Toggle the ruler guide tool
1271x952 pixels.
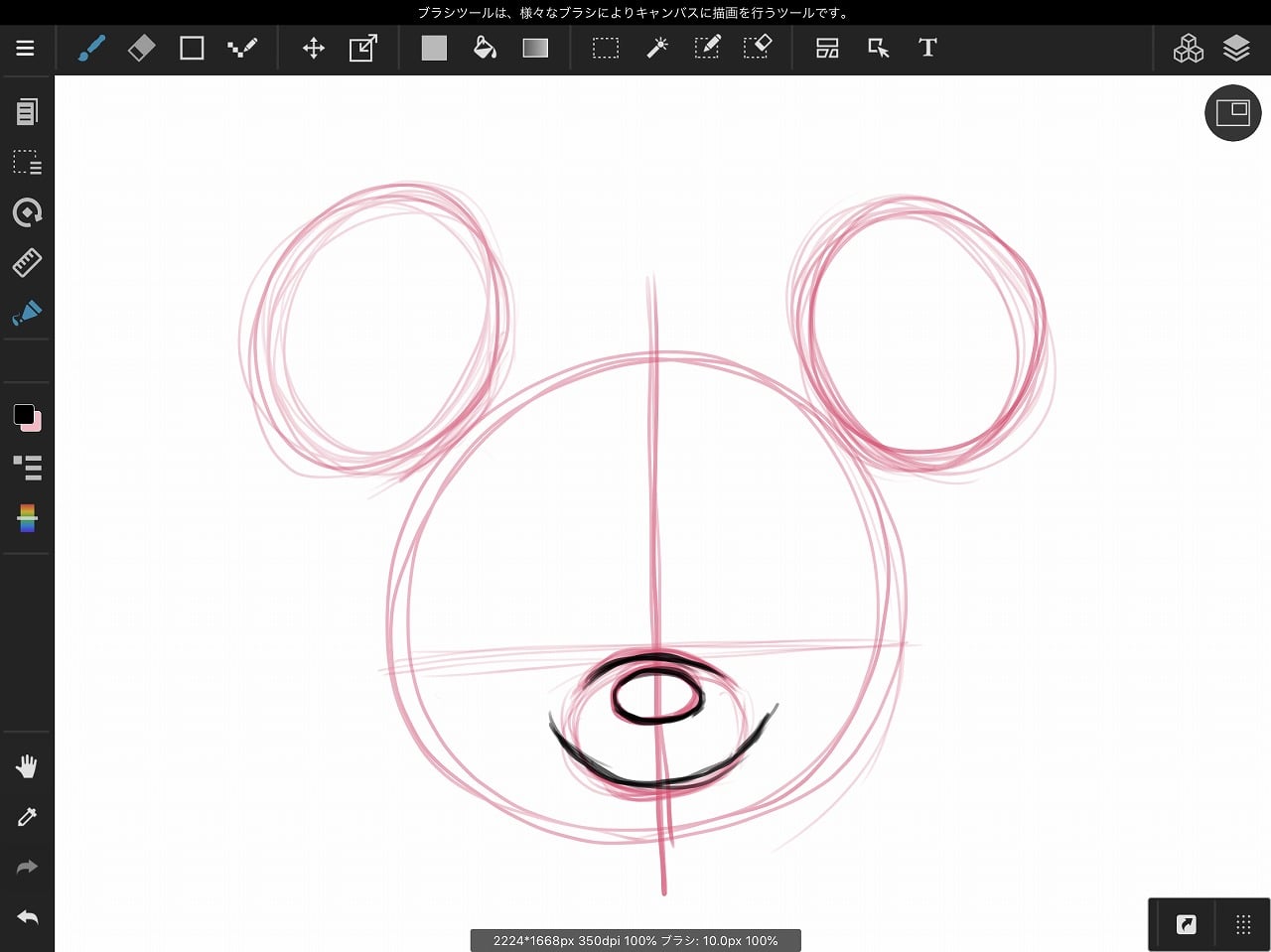coord(27,263)
